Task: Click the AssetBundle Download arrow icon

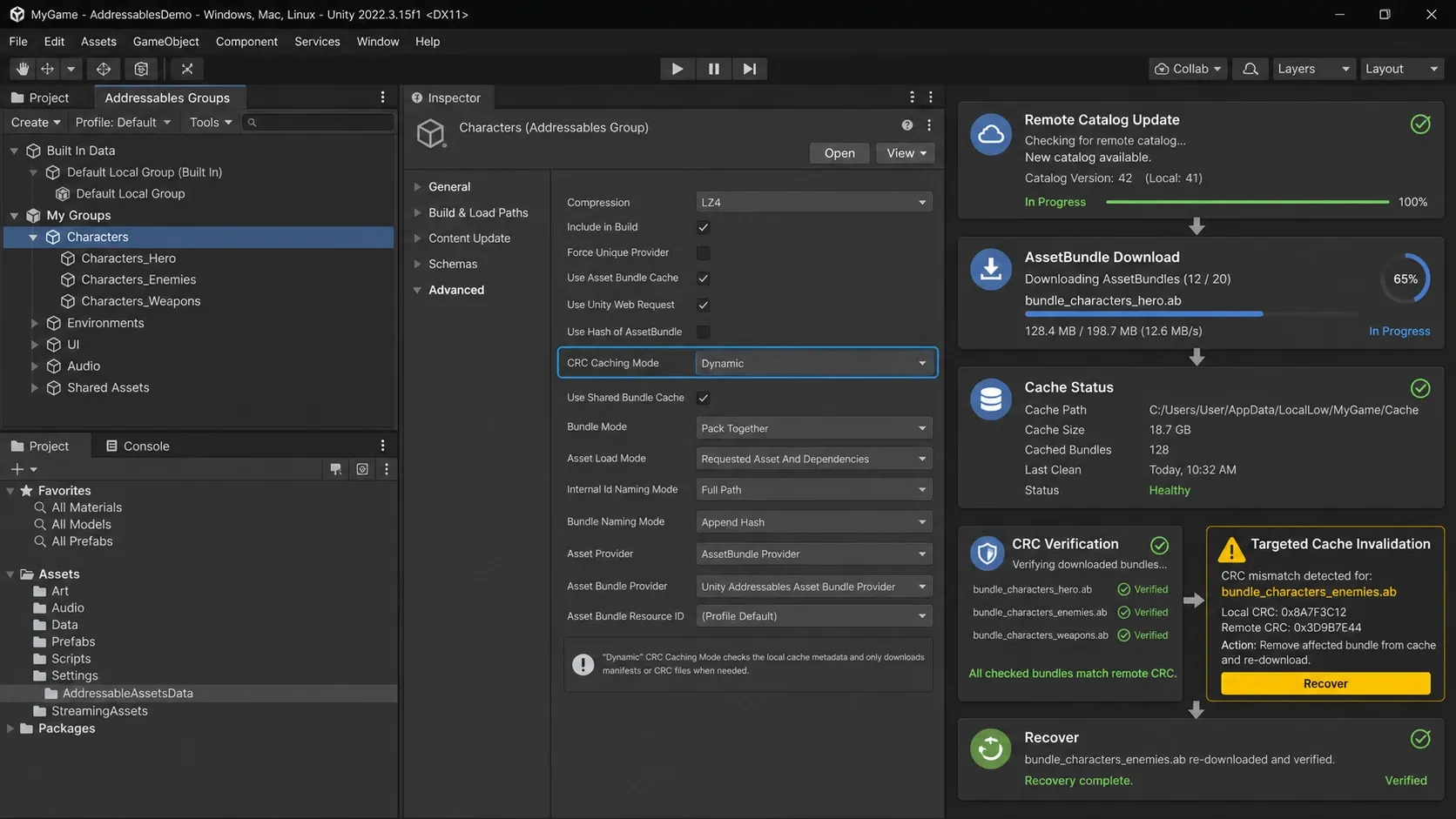Action: point(991,270)
